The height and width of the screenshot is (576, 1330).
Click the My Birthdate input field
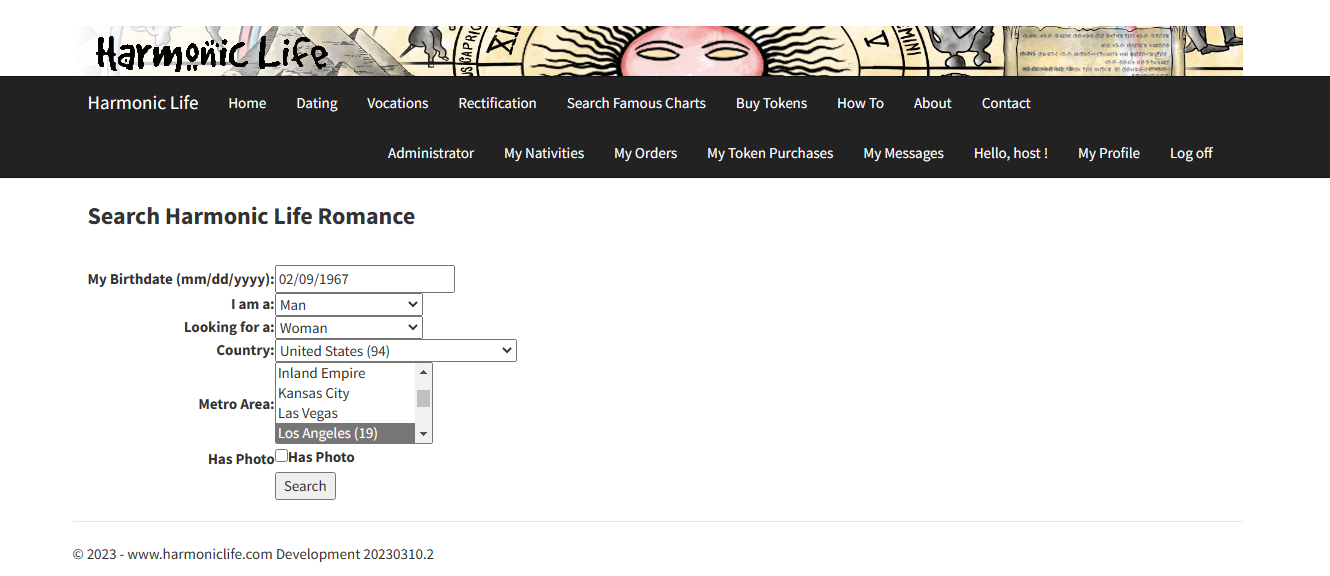364,279
